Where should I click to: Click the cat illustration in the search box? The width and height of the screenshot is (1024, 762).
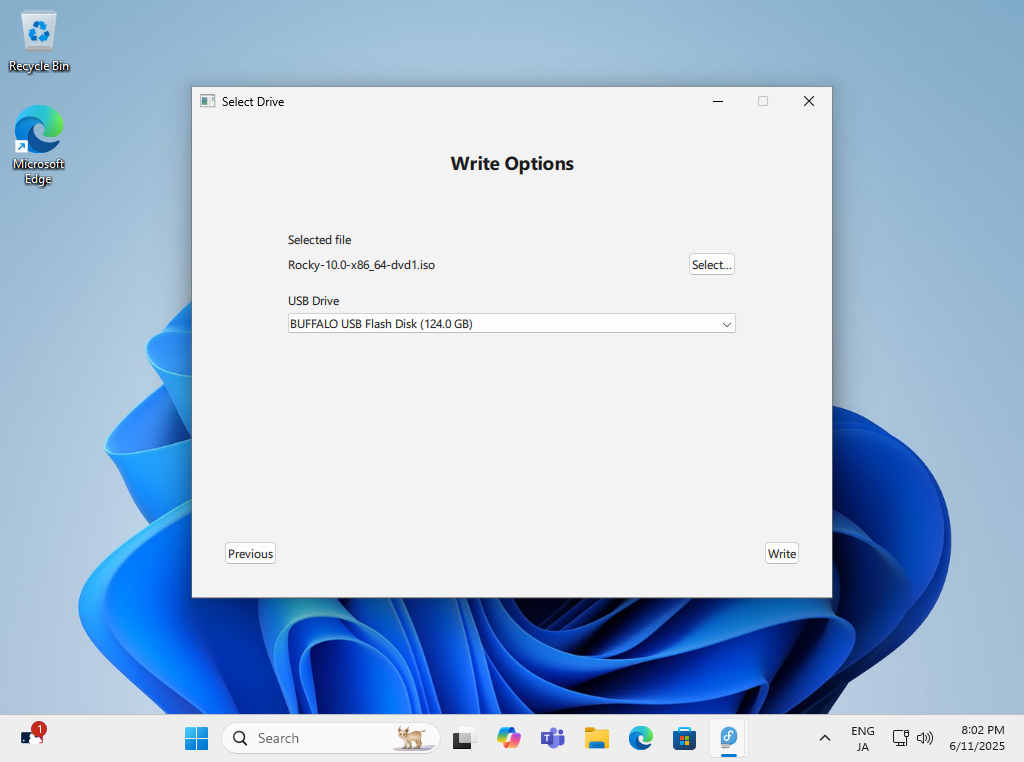coord(412,738)
